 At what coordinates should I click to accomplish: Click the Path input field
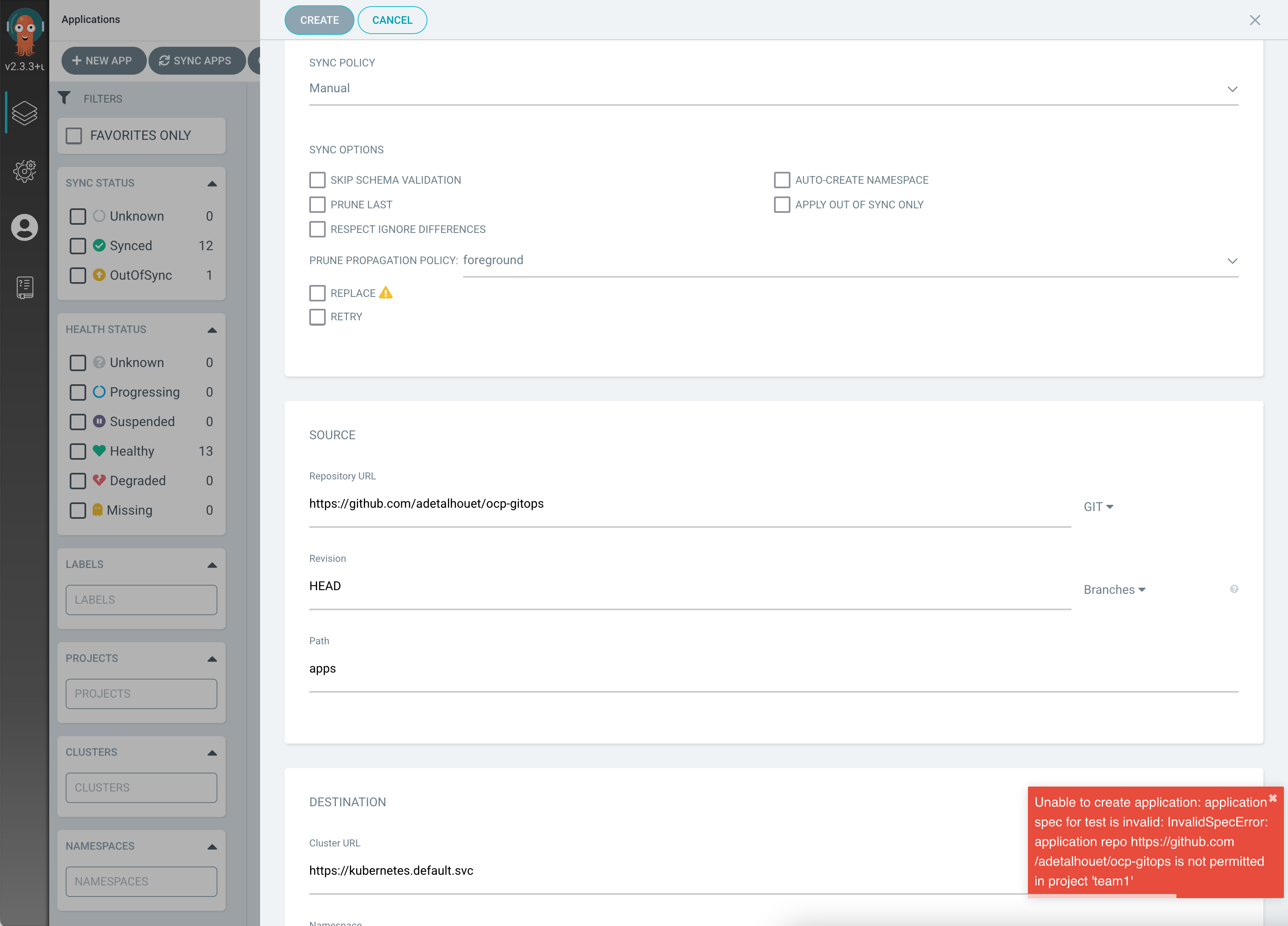point(773,669)
